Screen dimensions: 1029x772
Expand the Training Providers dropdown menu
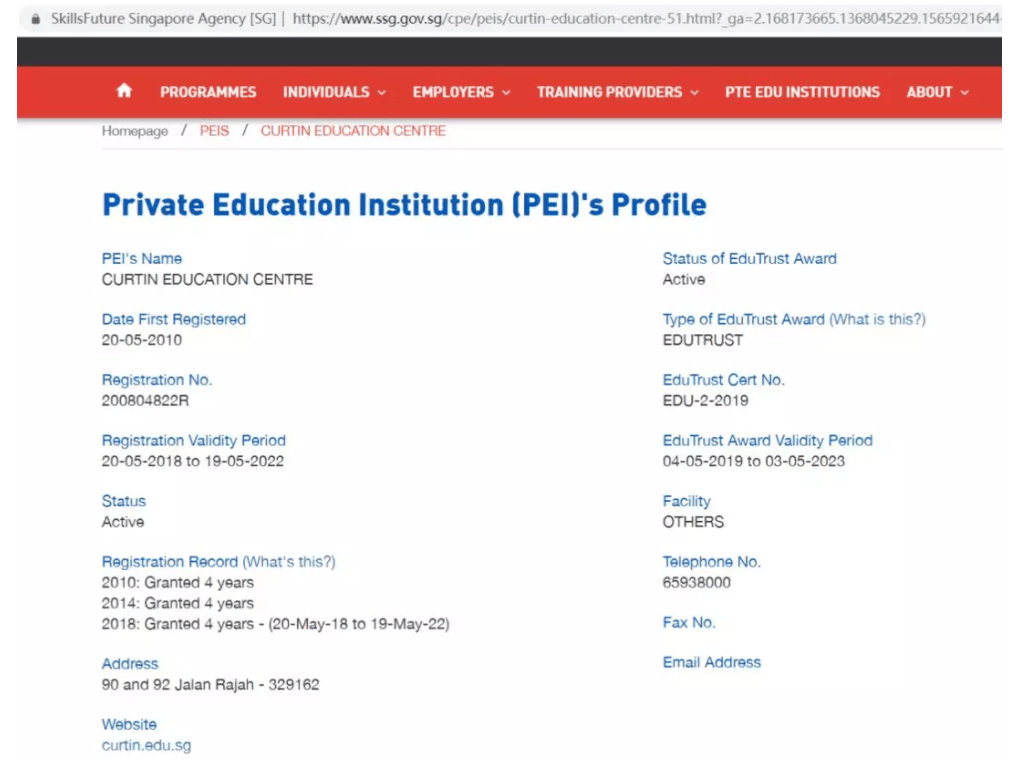click(617, 92)
